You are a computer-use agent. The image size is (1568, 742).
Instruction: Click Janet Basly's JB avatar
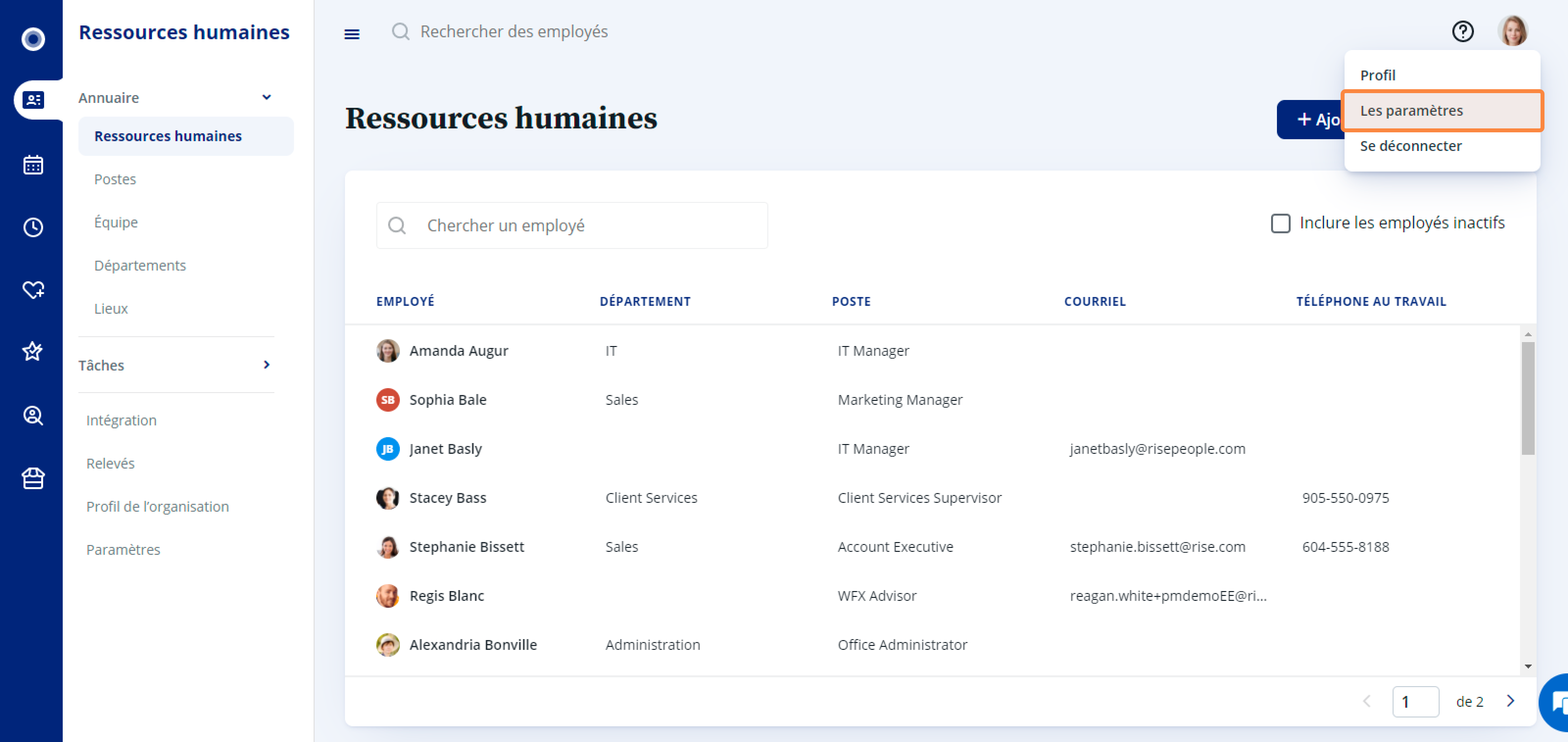coord(388,448)
